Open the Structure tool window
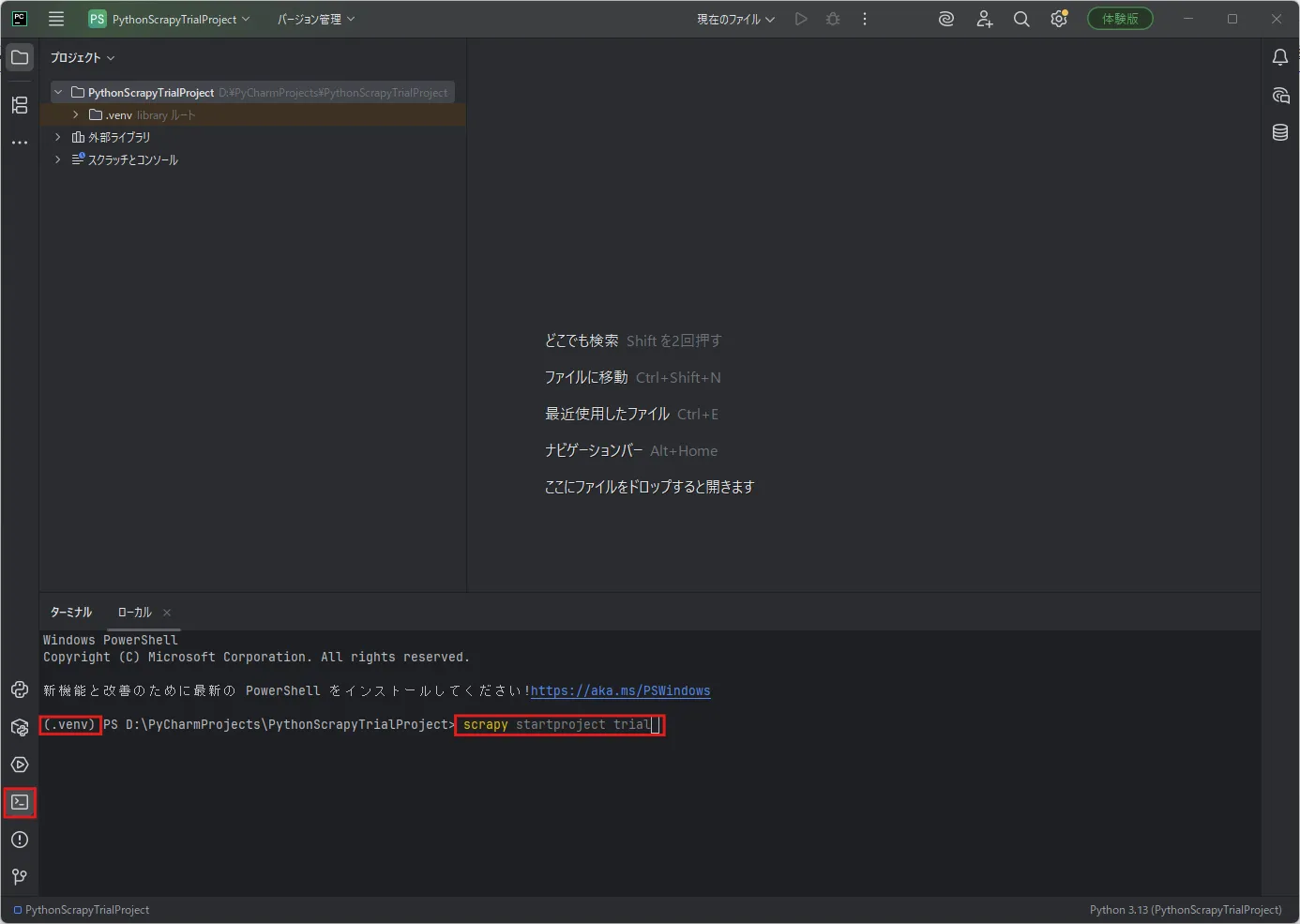Screen dimensions: 1300x924 tap(20, 105)
